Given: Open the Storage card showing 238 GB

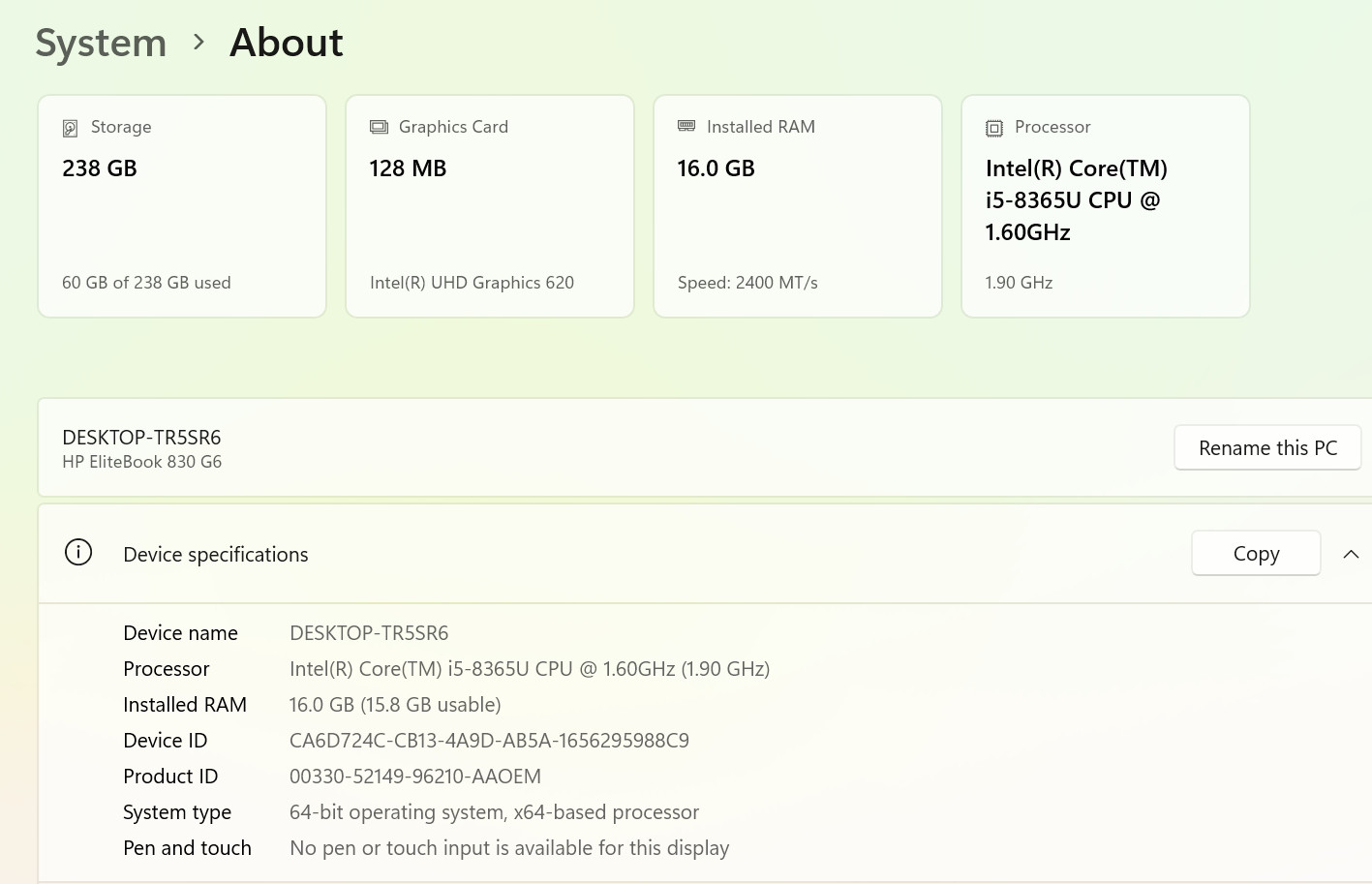Looking at the screenshot, I should tap(182, 206).
